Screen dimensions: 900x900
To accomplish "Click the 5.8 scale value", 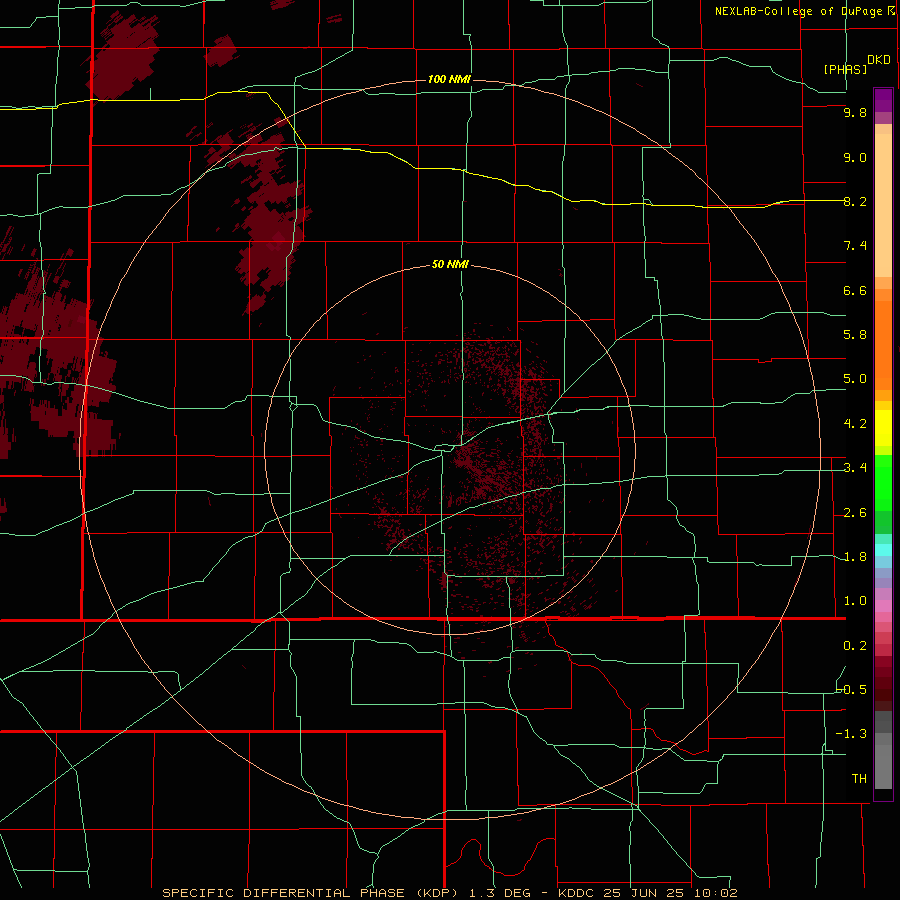I will (855, 335).
